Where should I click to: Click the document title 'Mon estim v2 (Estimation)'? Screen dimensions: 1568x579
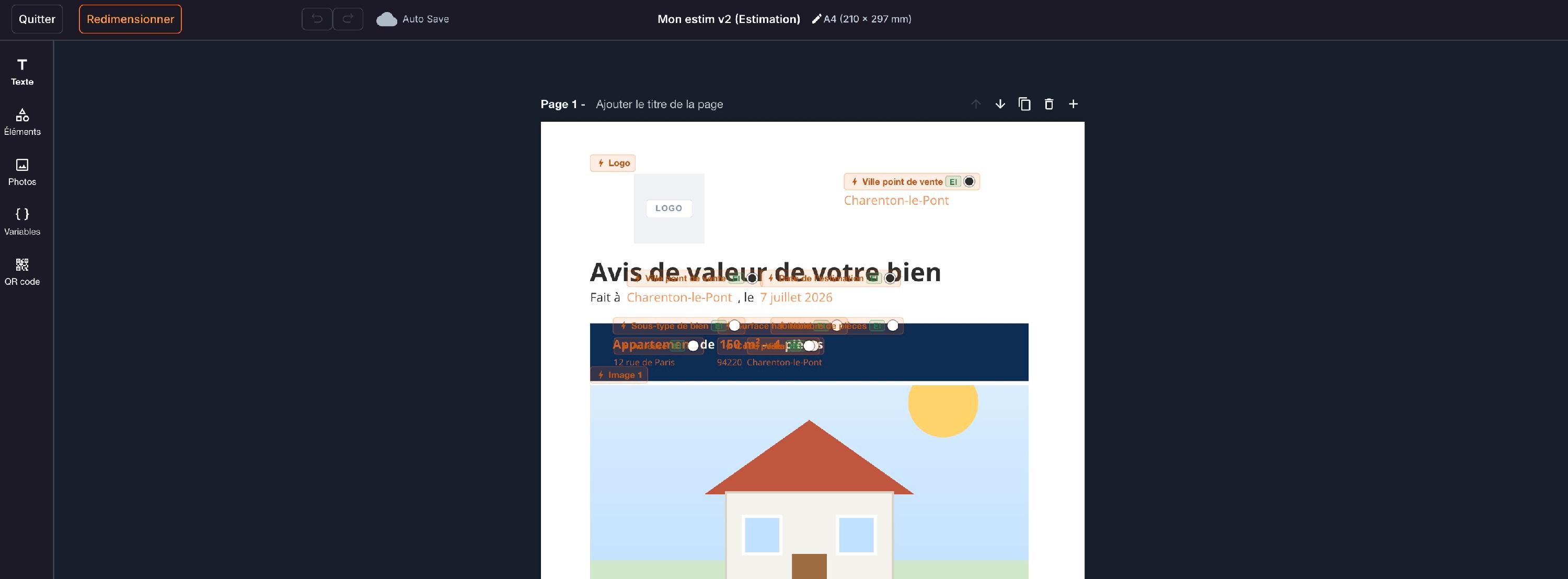[x=729, y=19]
